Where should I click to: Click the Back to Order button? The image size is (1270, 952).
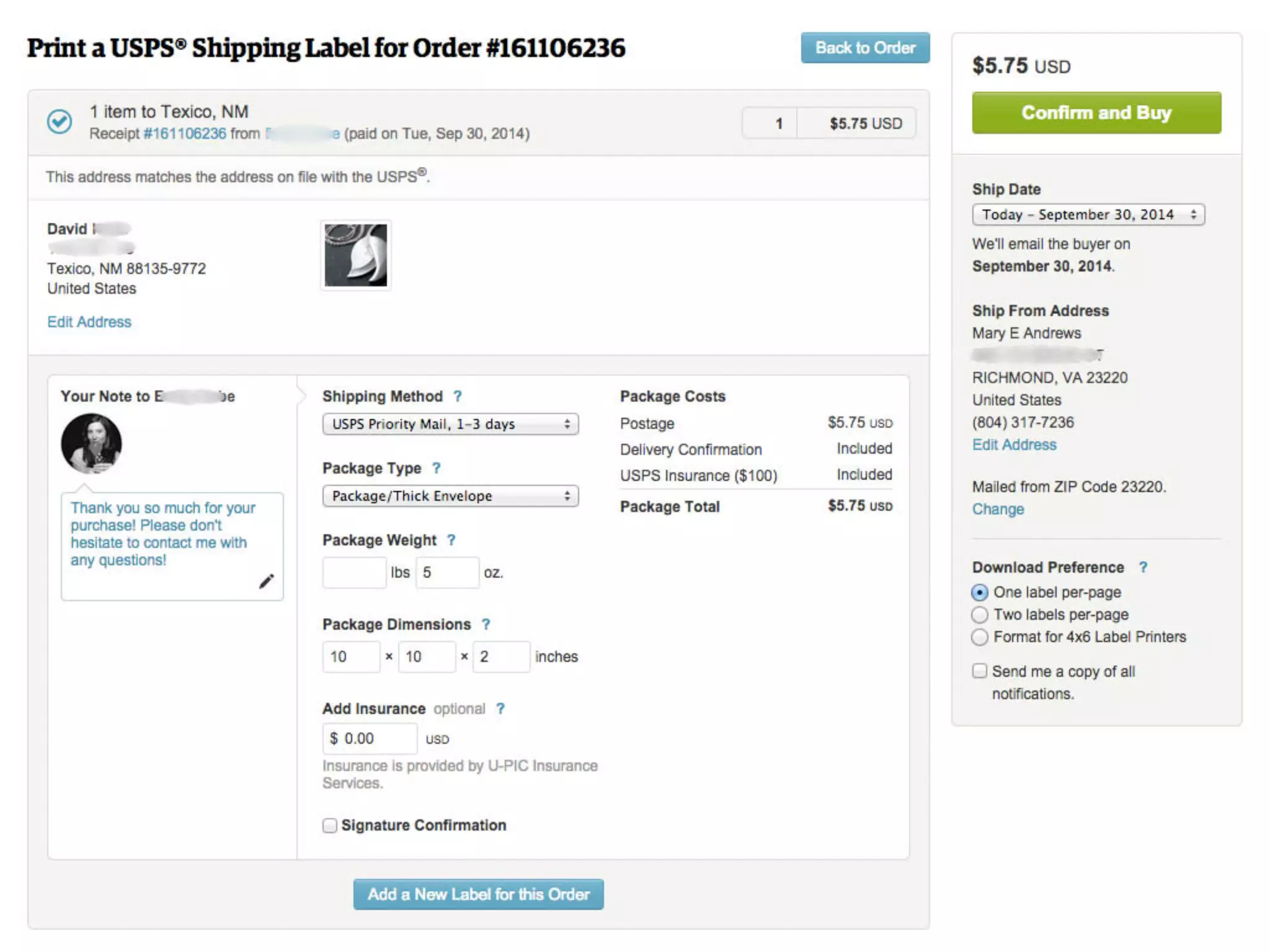click(865, 48)
